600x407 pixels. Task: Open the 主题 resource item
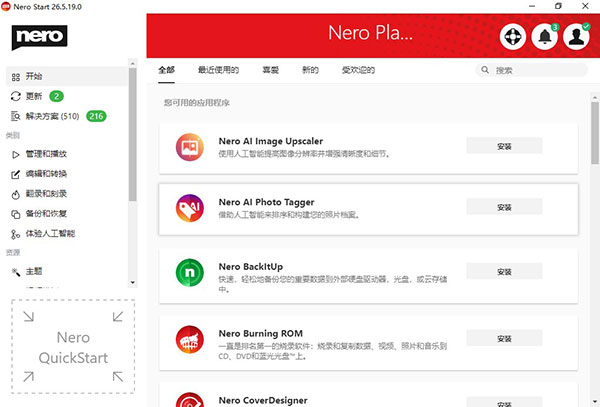coord(67,272)
